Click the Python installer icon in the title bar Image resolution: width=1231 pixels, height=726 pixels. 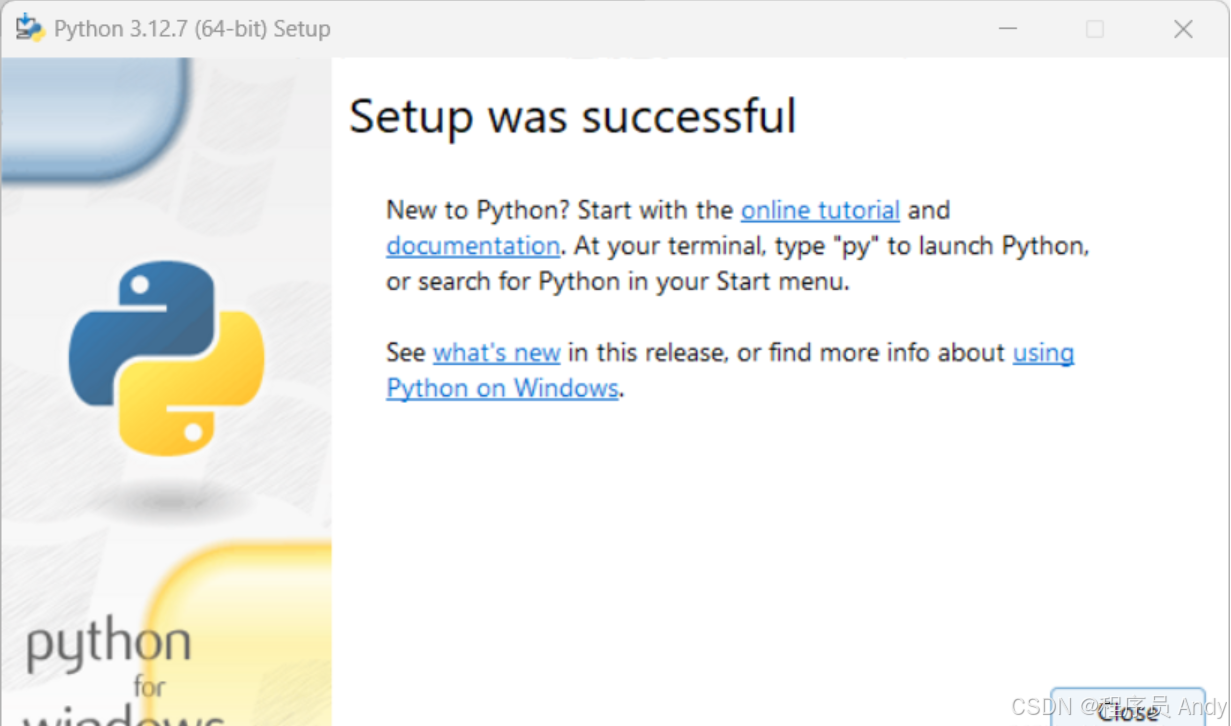coord(30,28)
